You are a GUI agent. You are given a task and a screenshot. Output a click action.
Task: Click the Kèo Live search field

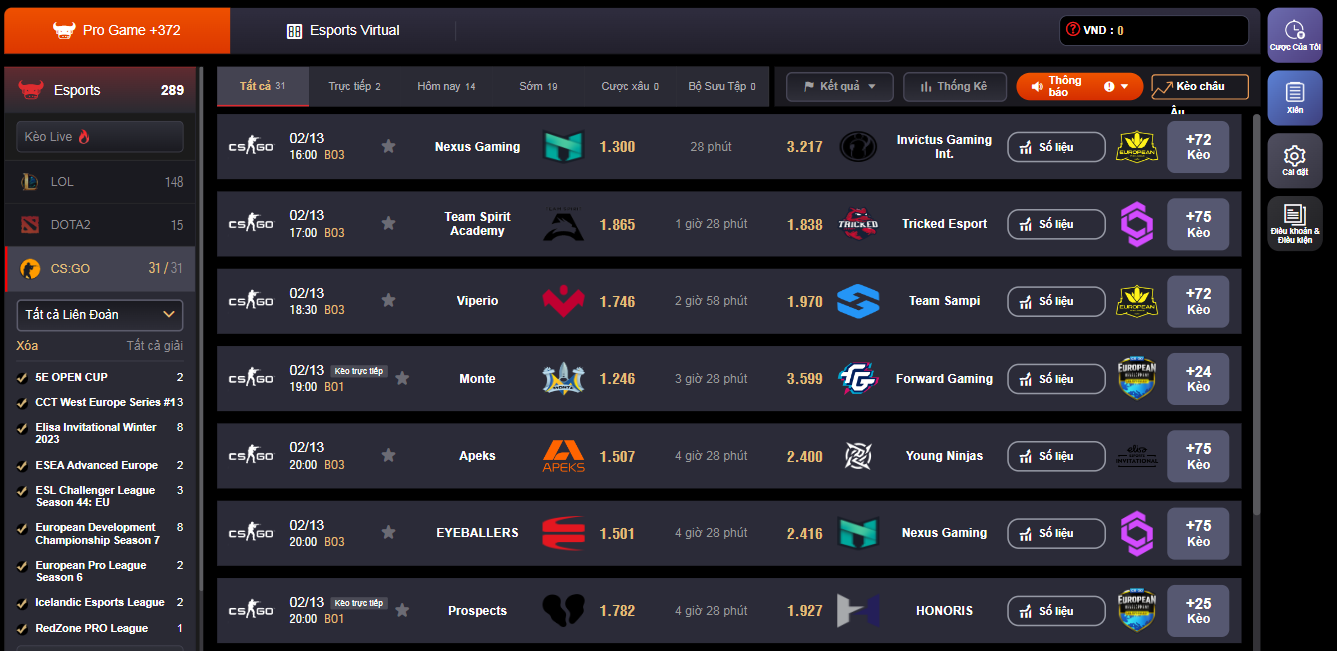(x=100, y=137)
